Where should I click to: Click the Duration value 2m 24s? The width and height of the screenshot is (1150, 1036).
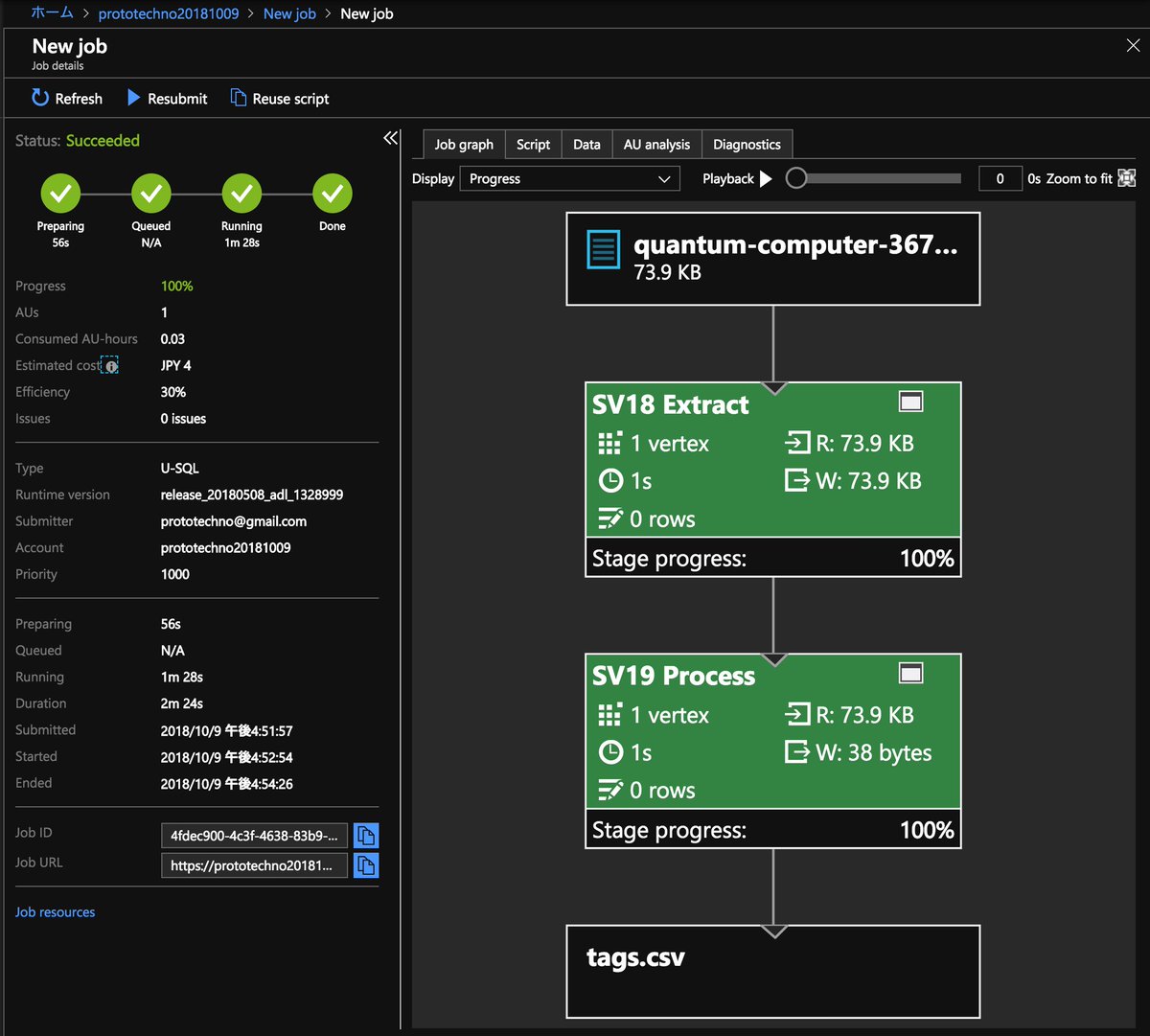click(x=181, y=703)
